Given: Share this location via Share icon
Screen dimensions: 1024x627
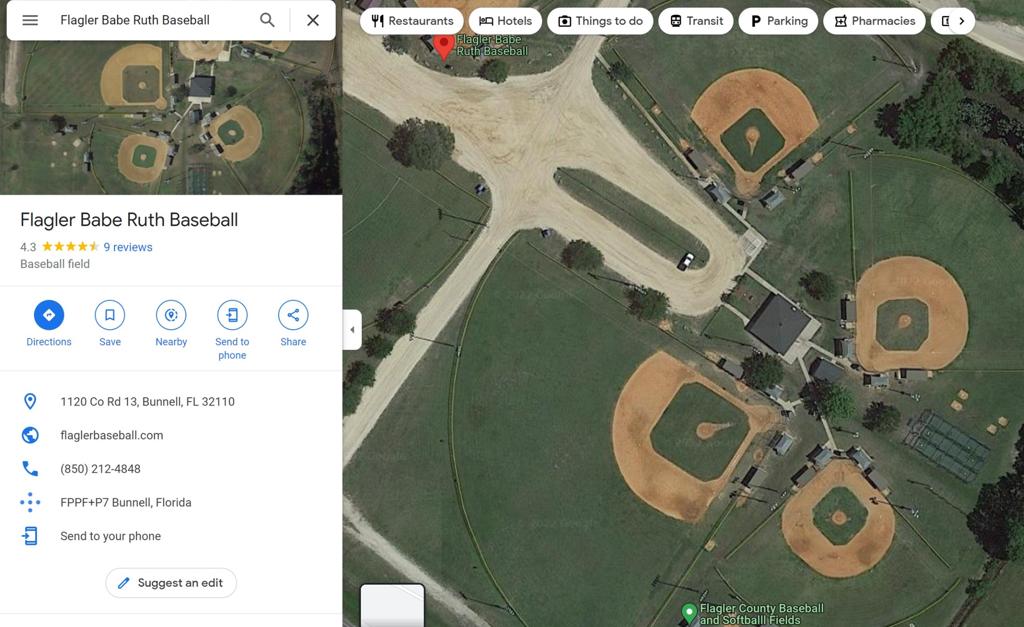Looking at the screenshot, I should click(x=293, y=315).
